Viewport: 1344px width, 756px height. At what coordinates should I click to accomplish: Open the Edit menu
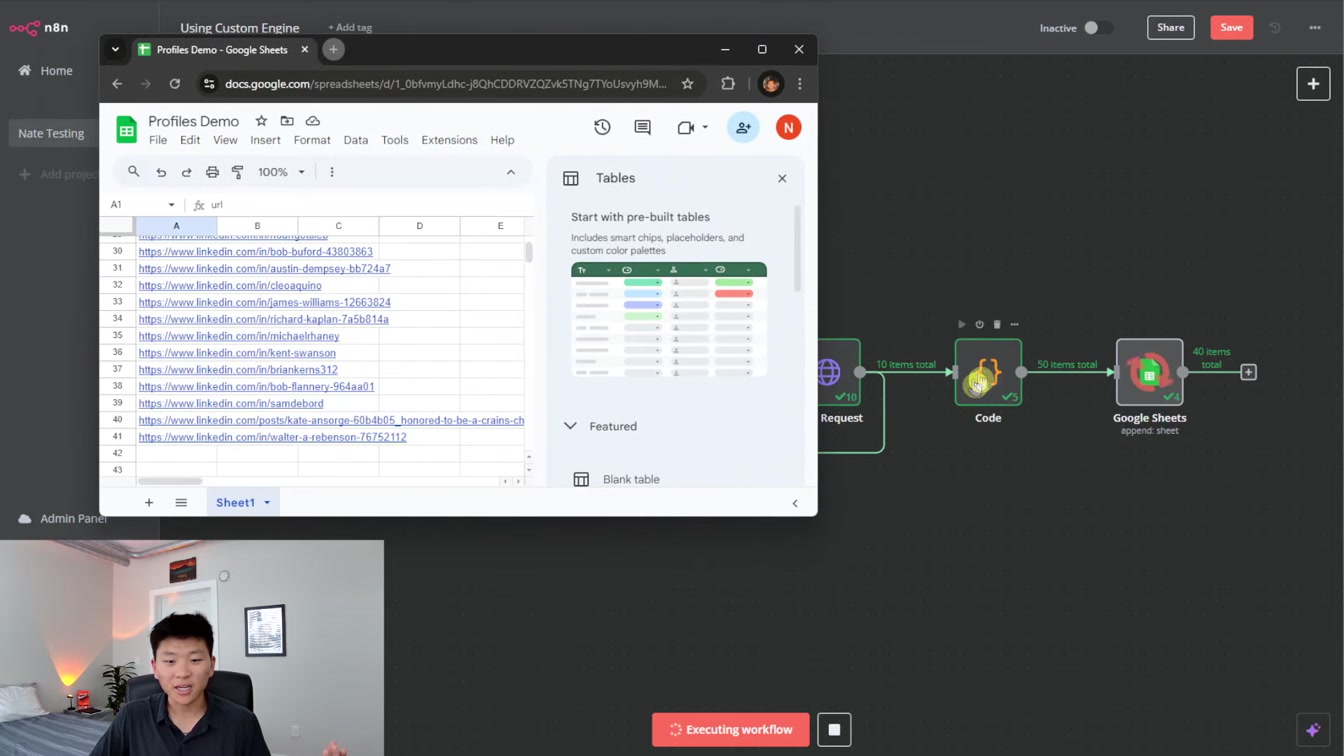(190, 140)
